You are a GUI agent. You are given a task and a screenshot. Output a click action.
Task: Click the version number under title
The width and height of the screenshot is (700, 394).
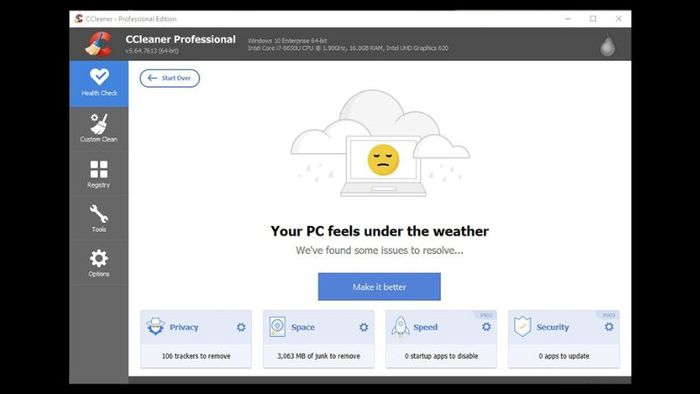[x=152, y=51]
